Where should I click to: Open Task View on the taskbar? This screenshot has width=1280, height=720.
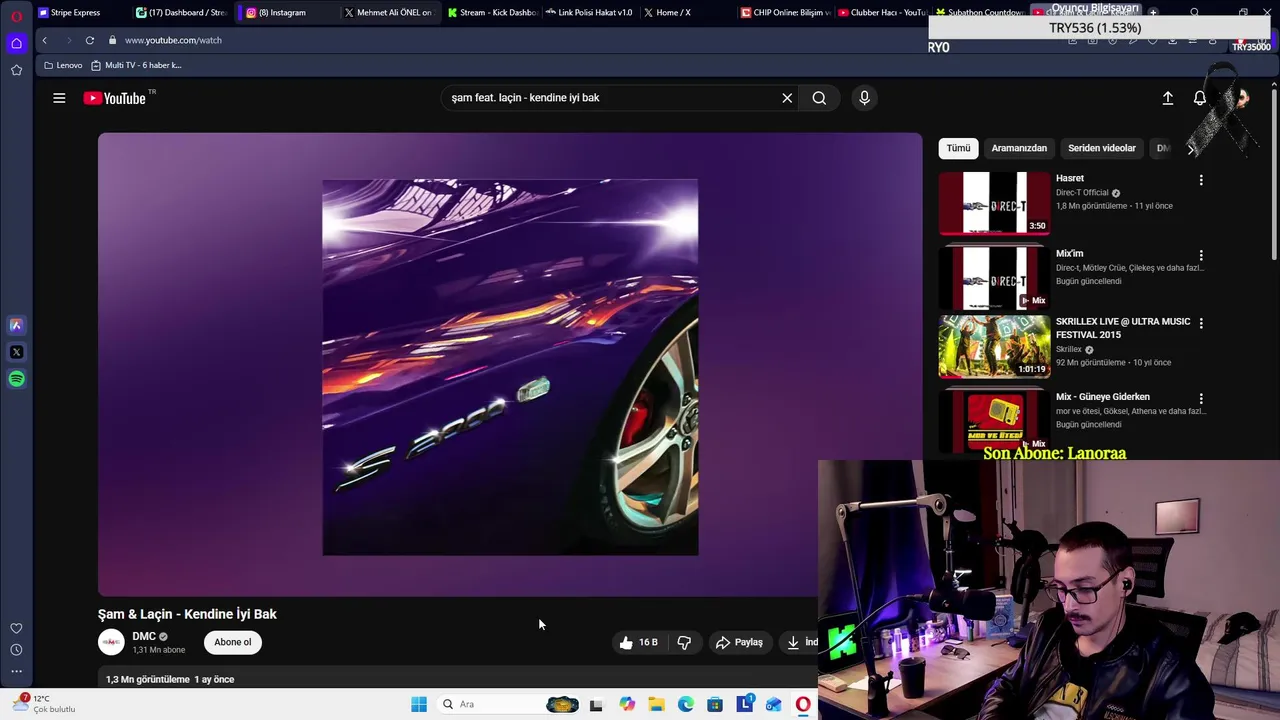pos(596,704)
